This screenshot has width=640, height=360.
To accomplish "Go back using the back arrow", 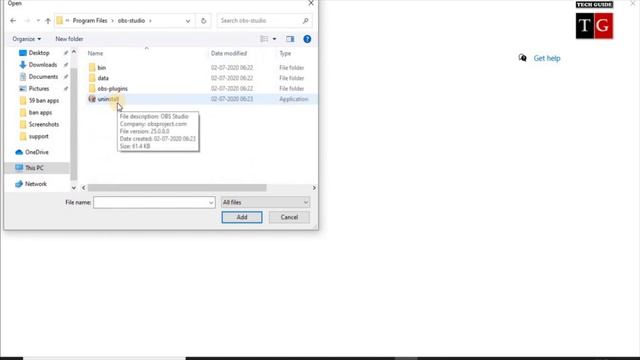I will pos(13,20).
